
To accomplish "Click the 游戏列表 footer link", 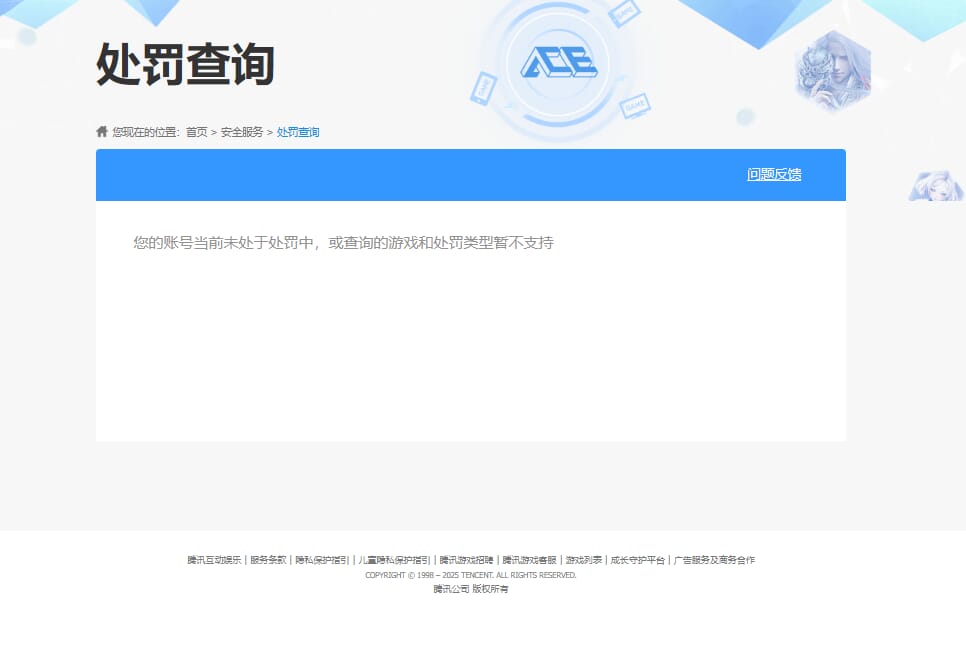I will click(x=583, y=560).
